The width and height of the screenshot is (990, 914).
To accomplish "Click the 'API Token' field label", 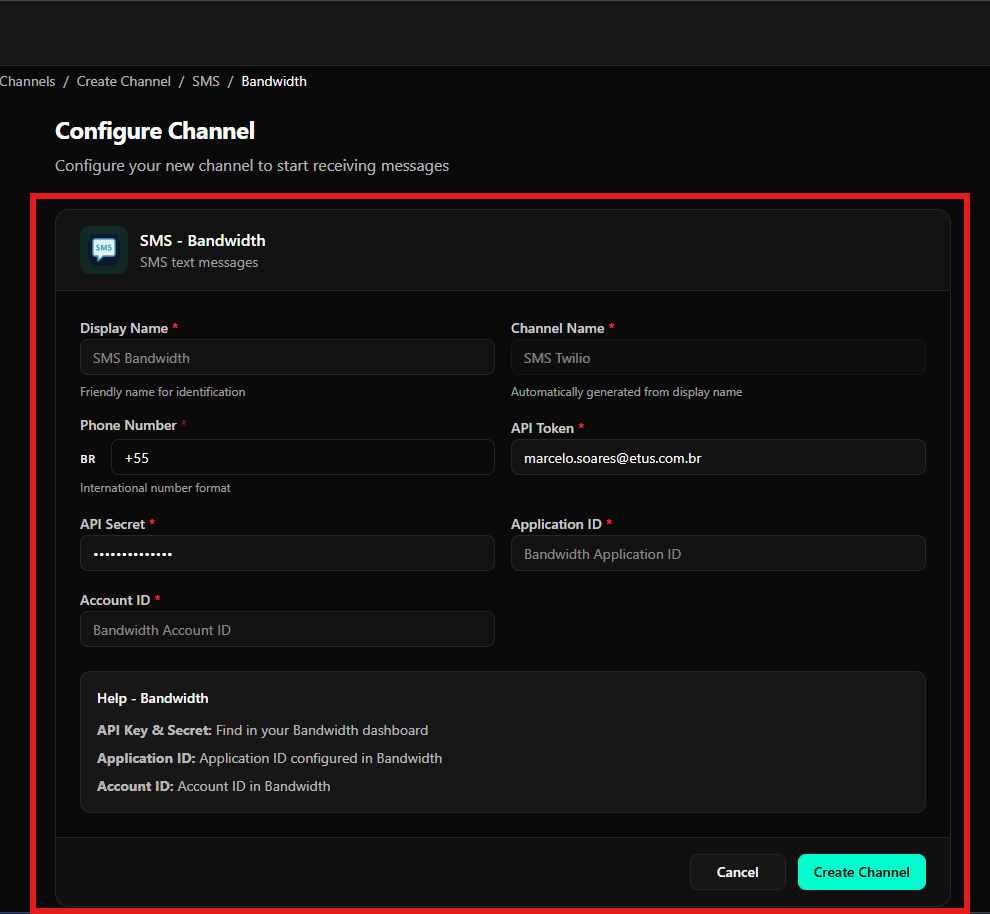I will (x=542, y=428).
